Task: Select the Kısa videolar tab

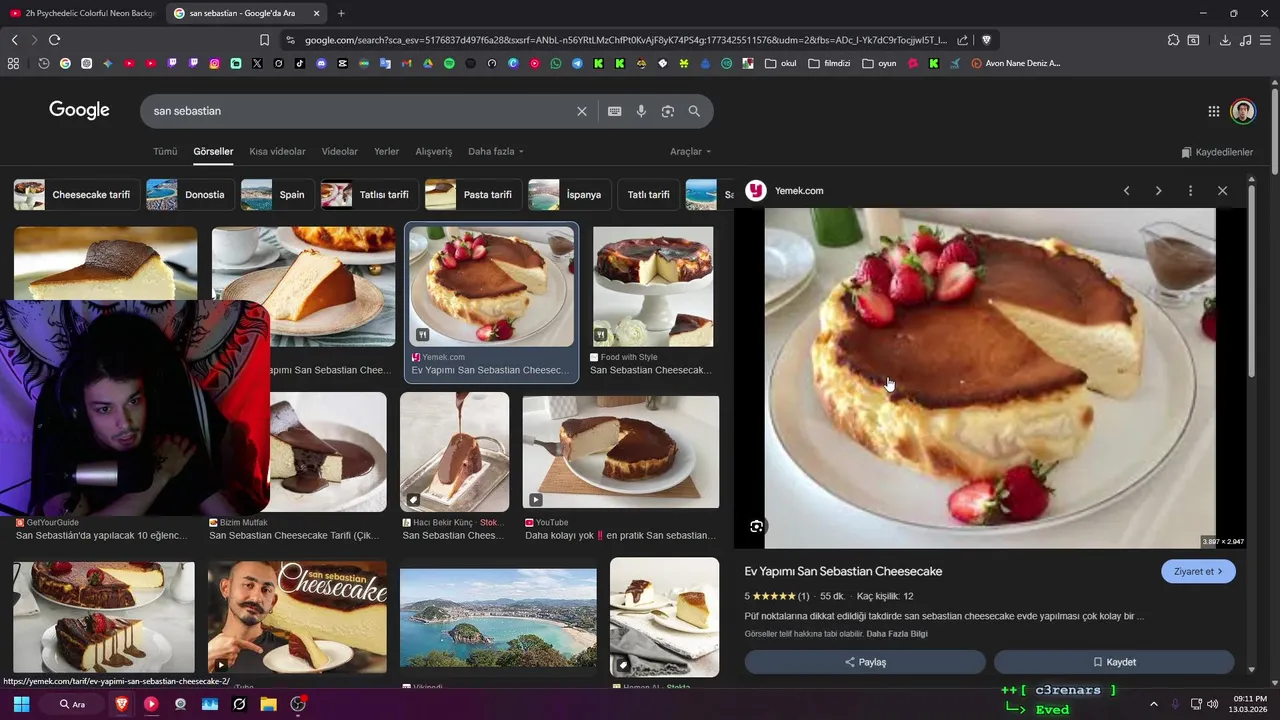Action: (x=277, y=152)
